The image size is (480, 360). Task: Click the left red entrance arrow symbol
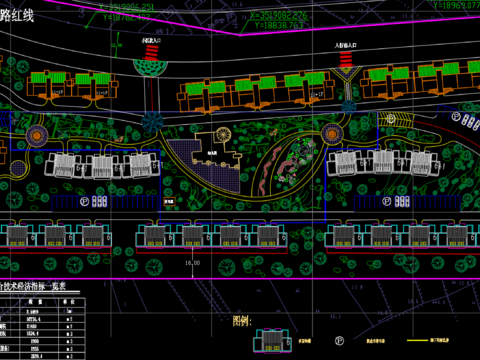point(152,53)
